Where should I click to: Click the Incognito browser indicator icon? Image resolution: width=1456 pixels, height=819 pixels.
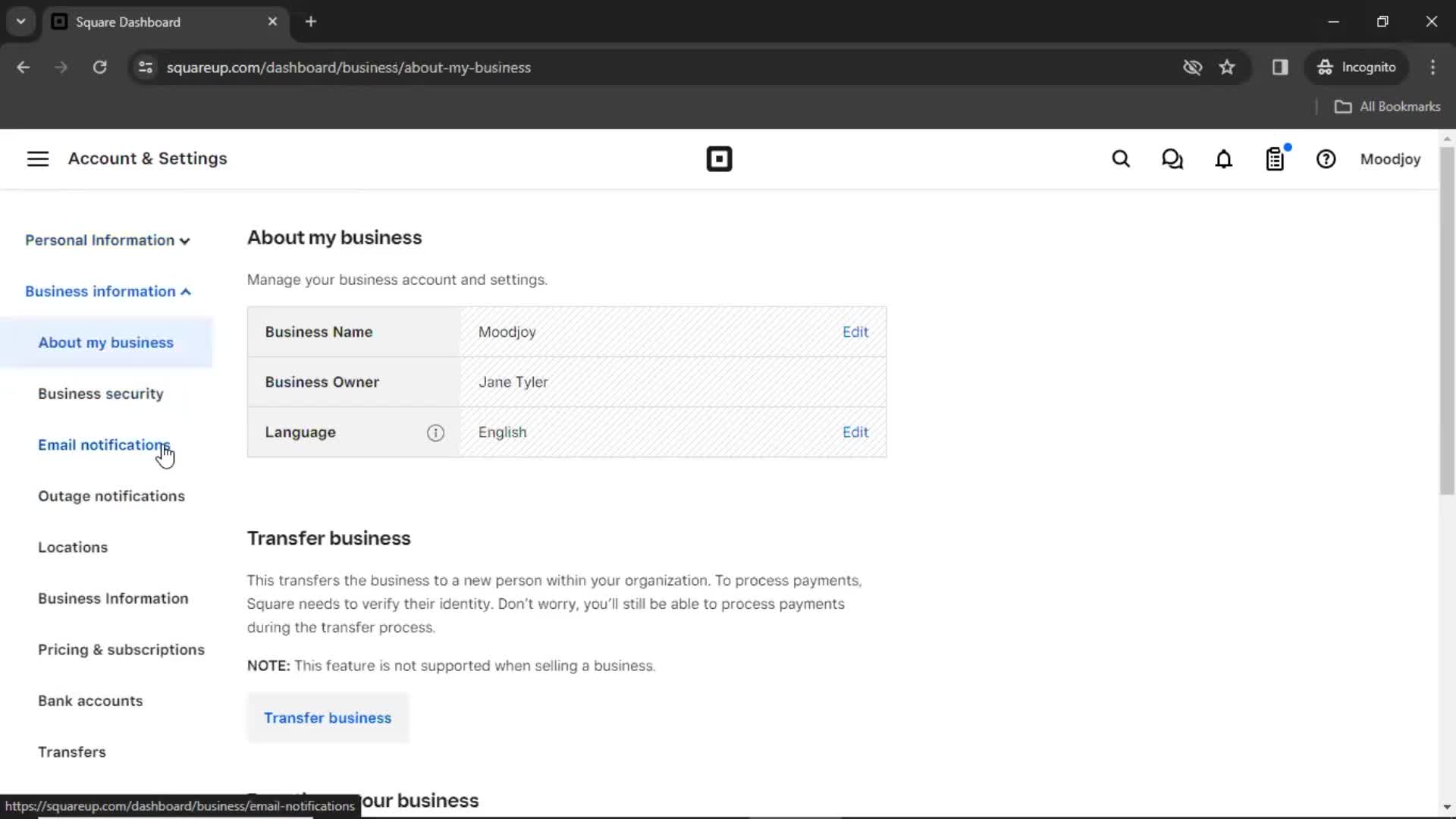click(x=1325, y=67)
